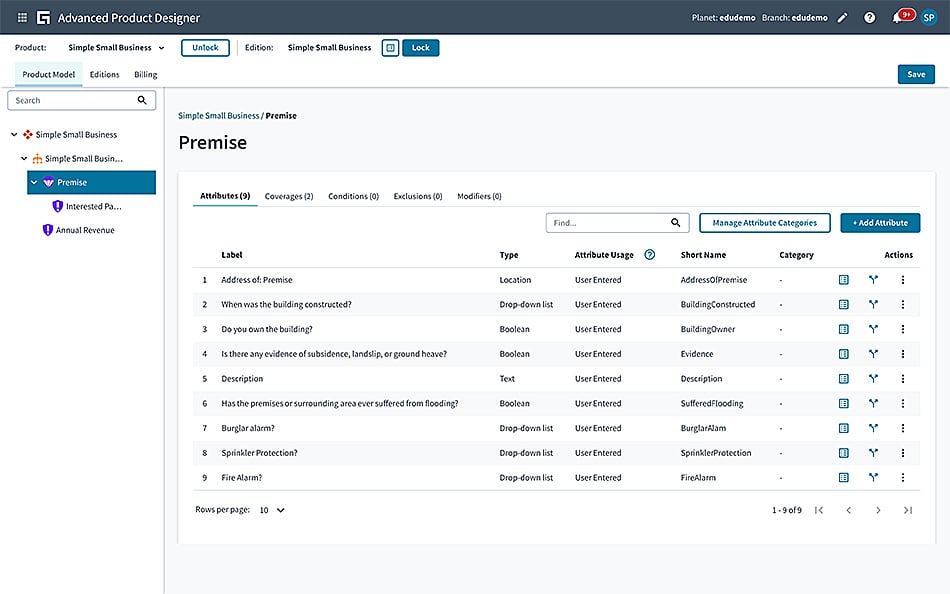Open the help question mark icon
The width and height of the screenshot is (950, 594).
pyautogui.click(x=870, y=18)
